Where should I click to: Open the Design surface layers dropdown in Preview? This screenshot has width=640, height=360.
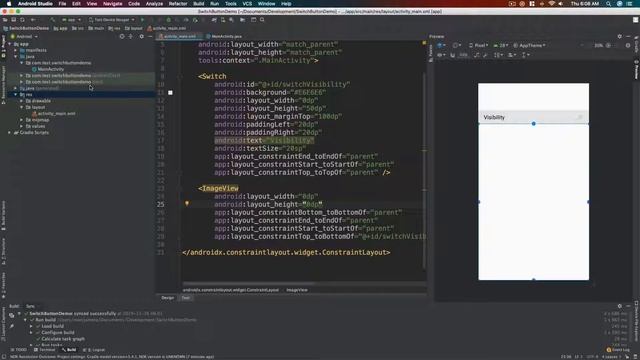(441, 45)
